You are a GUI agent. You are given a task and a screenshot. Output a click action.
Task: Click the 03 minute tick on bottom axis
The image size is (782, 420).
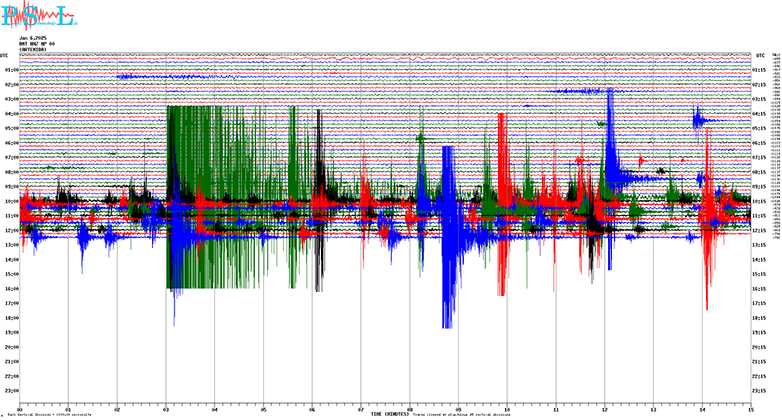point(166,408)
